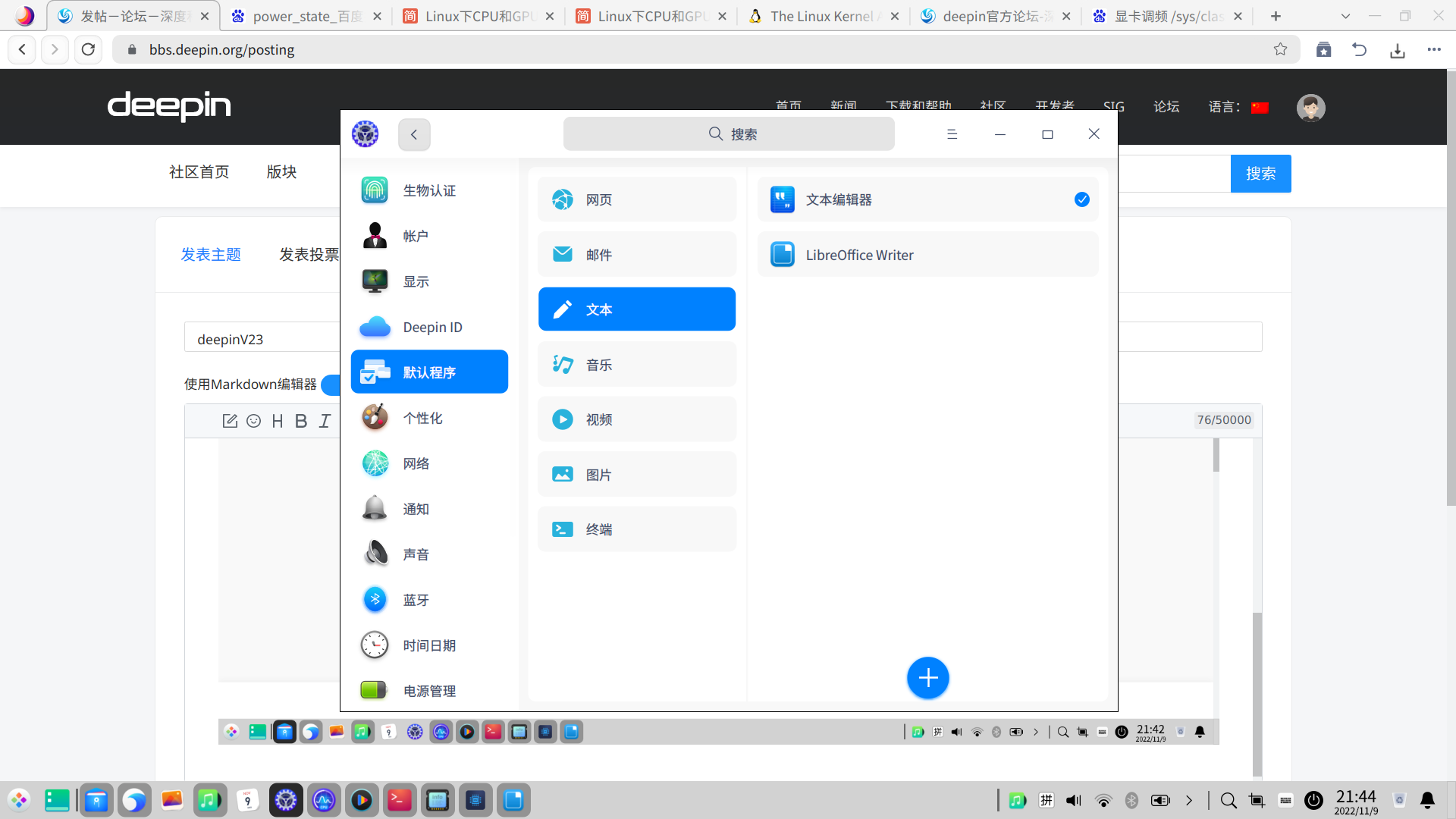
Task: Open the control center hamburger menu
Action: tap(952, 134)
